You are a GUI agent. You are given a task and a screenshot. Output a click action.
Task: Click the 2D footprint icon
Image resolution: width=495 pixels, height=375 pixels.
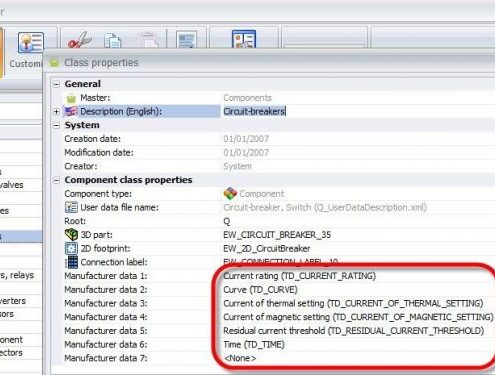pyautogui.click(x=71, y=248)
